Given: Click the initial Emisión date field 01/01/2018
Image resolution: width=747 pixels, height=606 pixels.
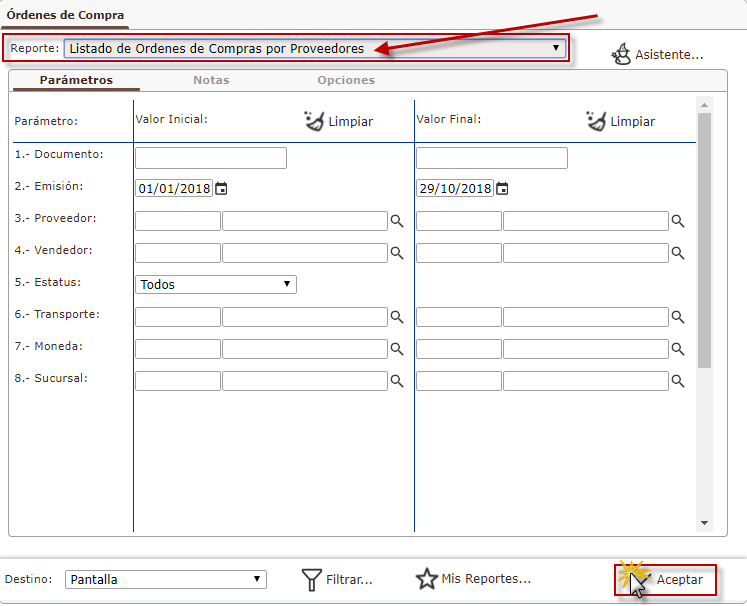Looking at the screenshot, I should [174, 188].
